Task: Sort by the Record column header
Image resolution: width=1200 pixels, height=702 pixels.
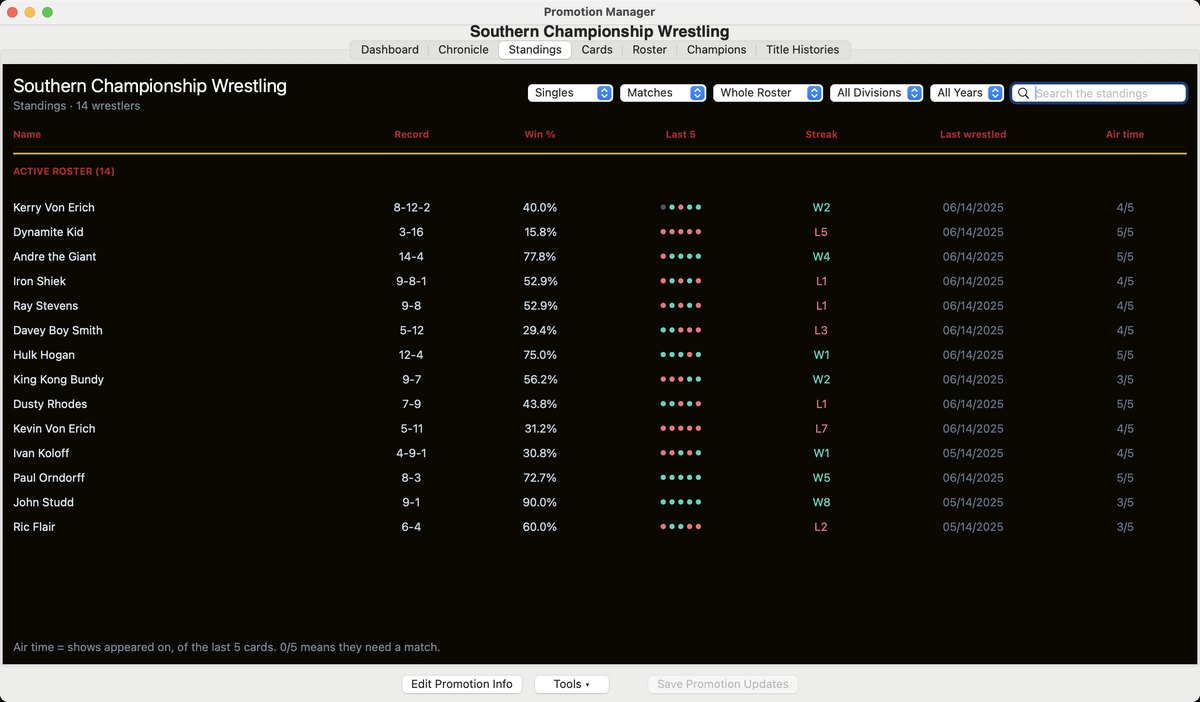Action: click(412, 134)
